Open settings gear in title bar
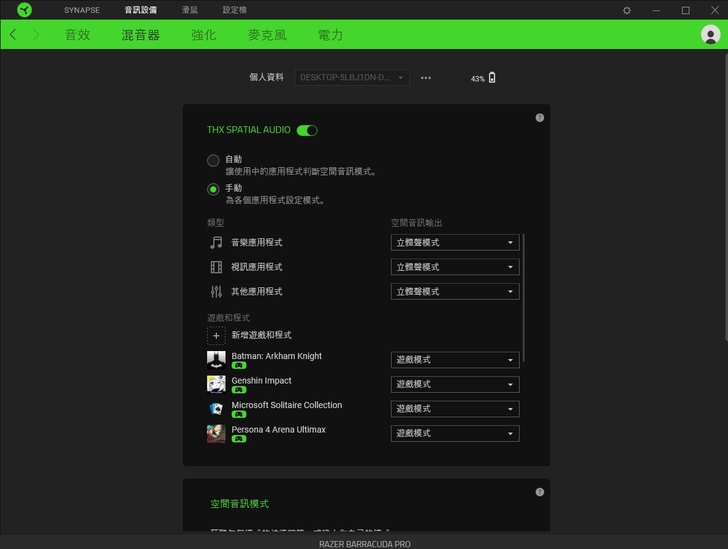Screen dimensions: 728x549 click(627, 10)
